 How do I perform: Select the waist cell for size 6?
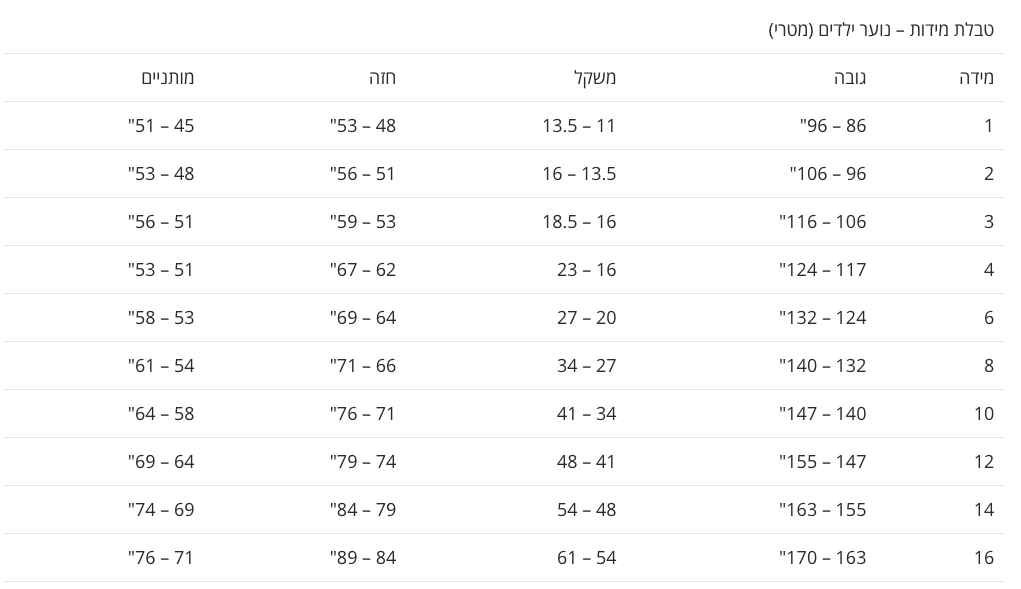161,317
